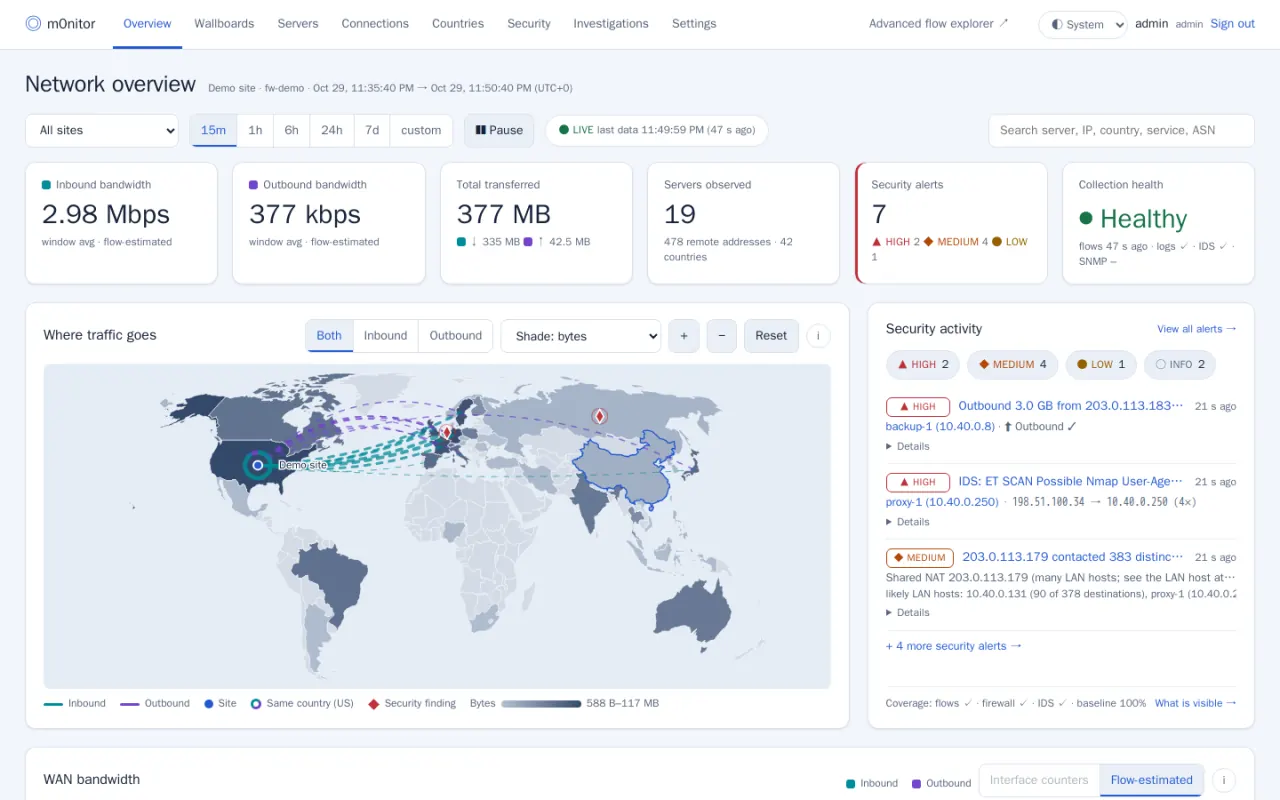Click the Demo site marker on map
The width and height of the screenshot is (1280, 800).
pos(258,465)
